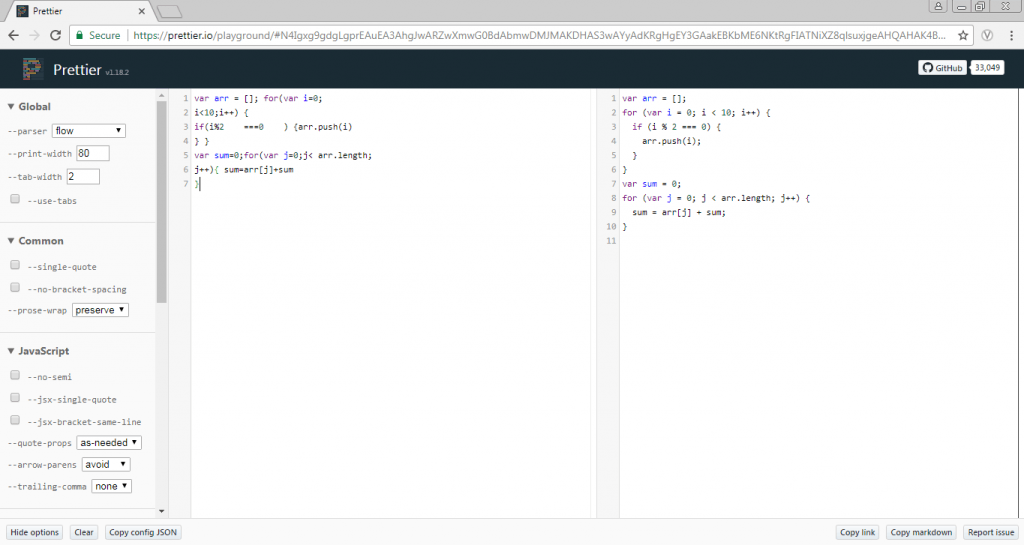Open the --arrow-parens avoid dropdown
Image resolution: width=1024 pixels, height=545 pixels.
pyautogui.click(x=106, y=465)
